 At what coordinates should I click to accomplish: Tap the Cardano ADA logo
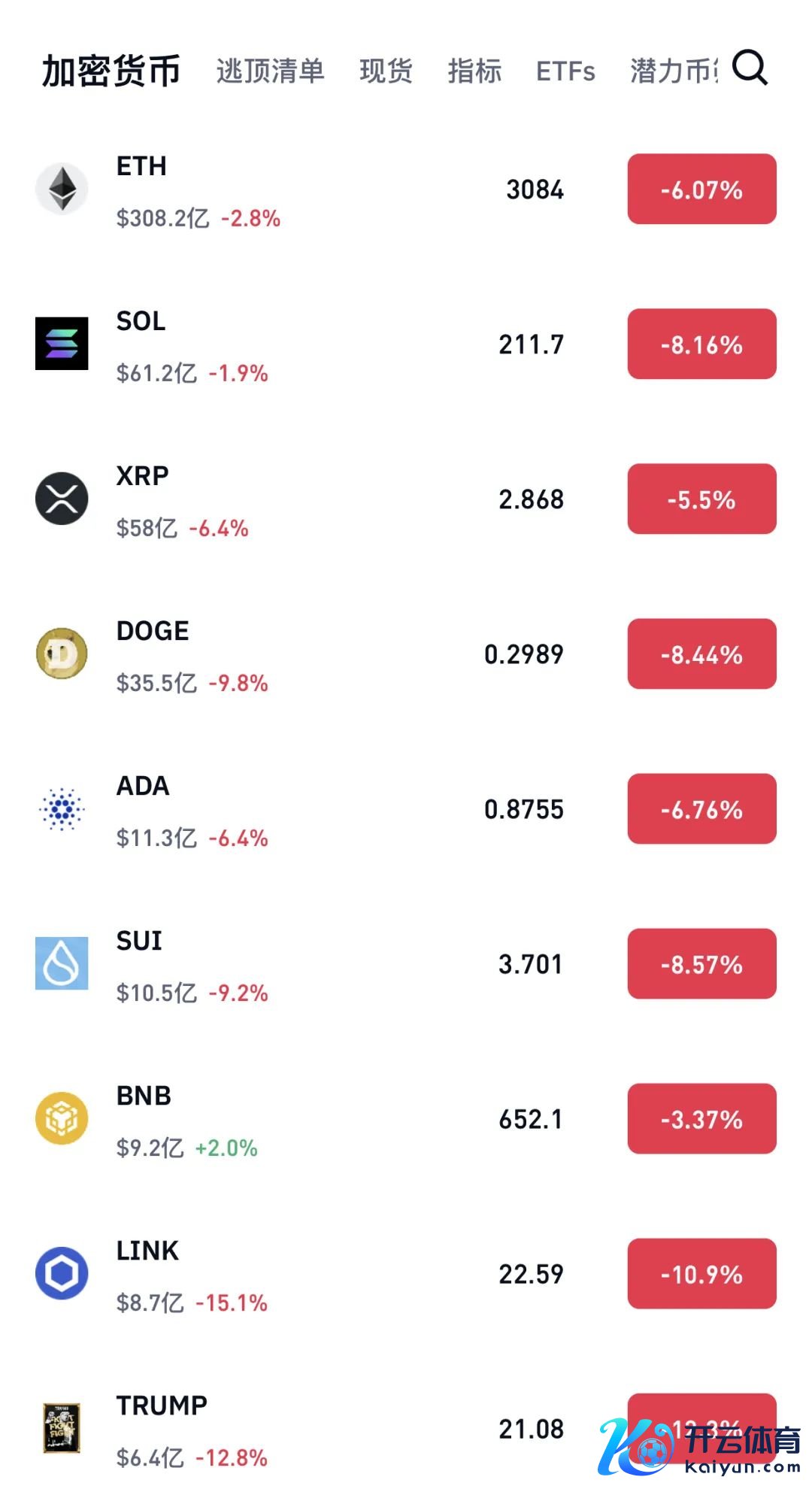62,809
